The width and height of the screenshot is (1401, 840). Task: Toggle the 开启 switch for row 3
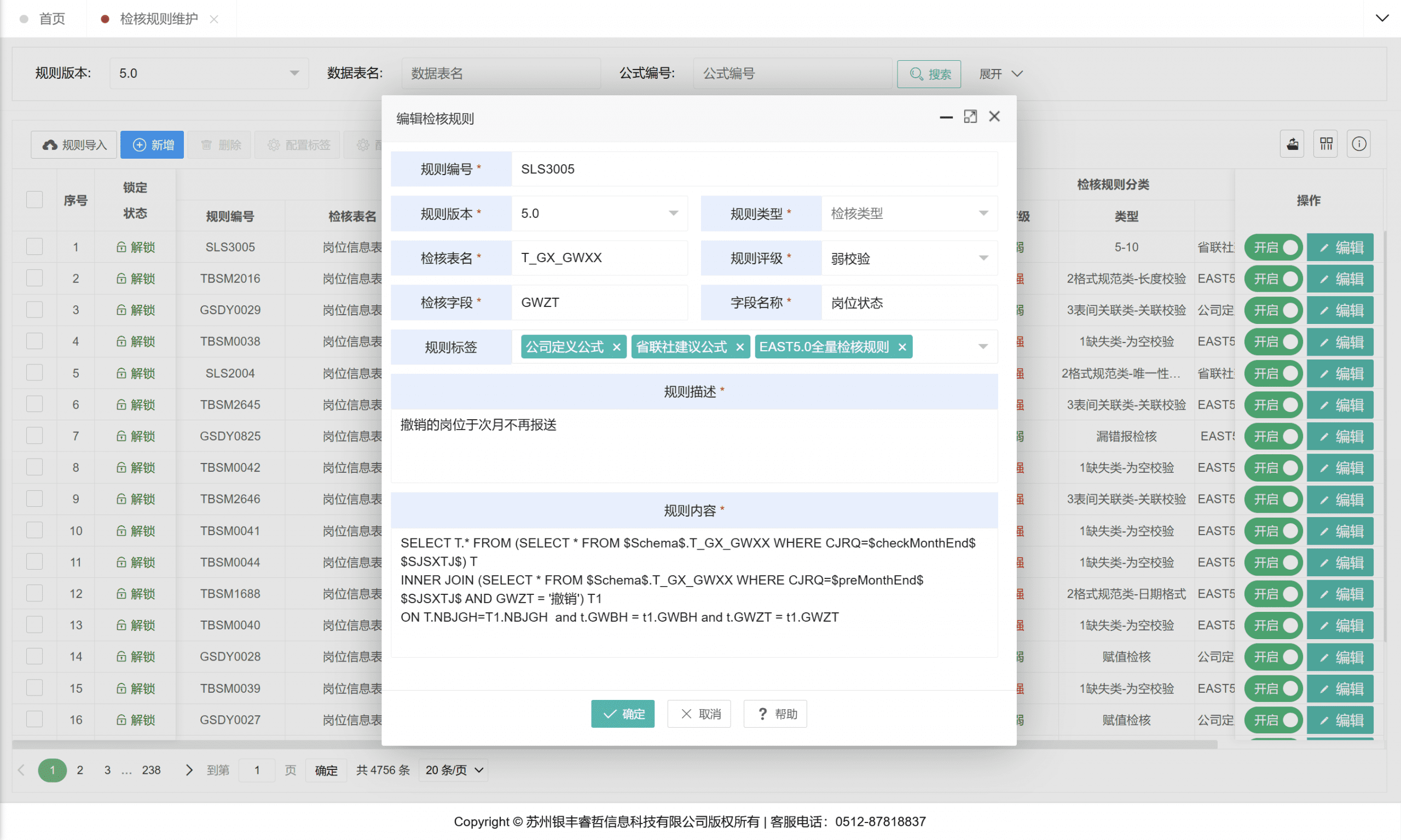(1273, 310)
